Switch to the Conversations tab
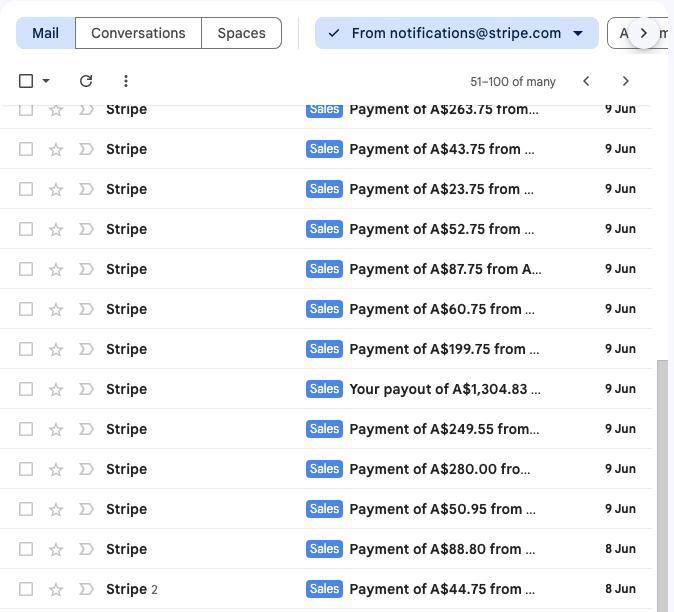Screen dimensions: 674x612 click(x=138, y=33)
